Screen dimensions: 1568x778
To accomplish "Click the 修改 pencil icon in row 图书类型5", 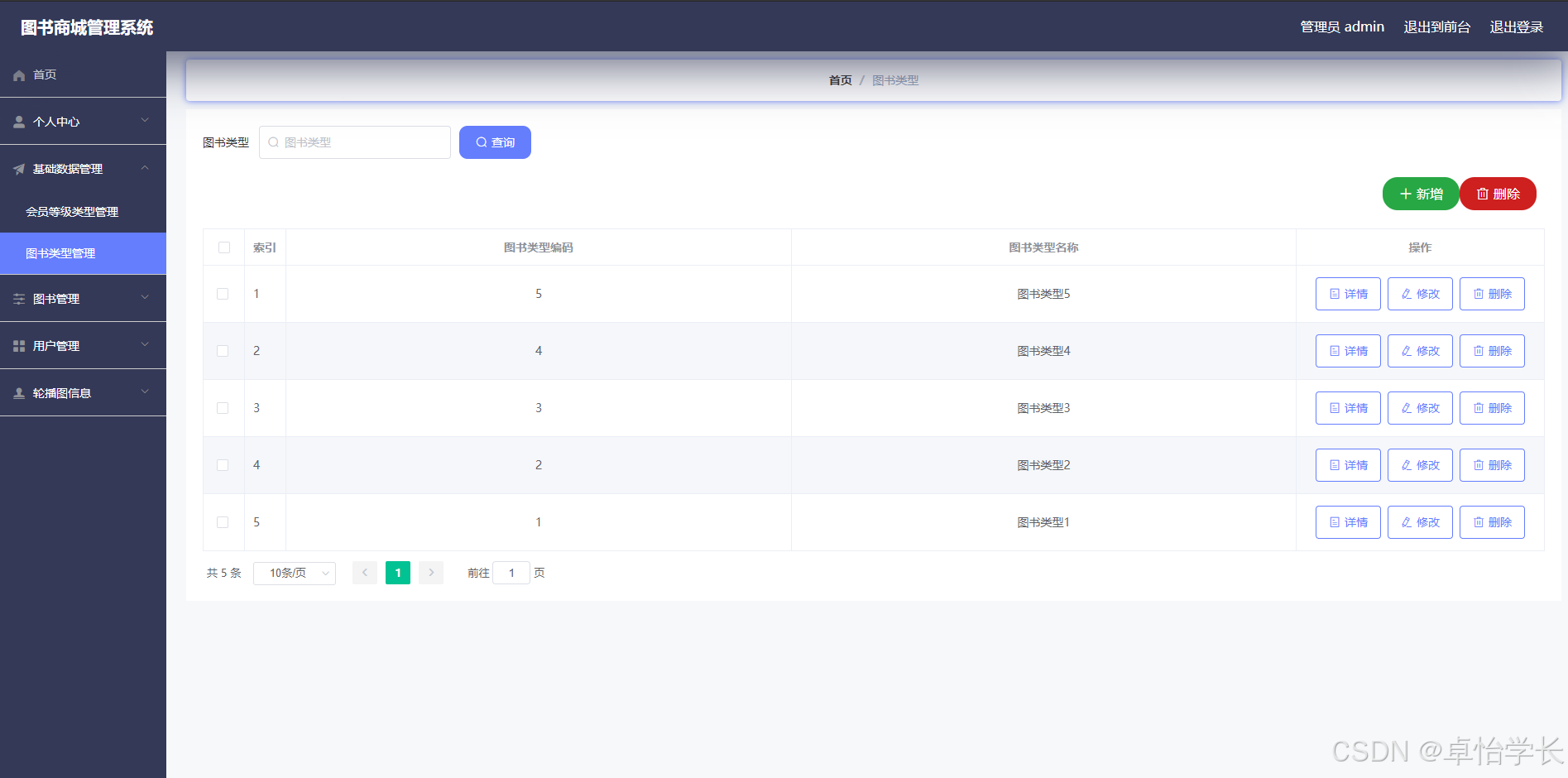I will (1407, 294).
